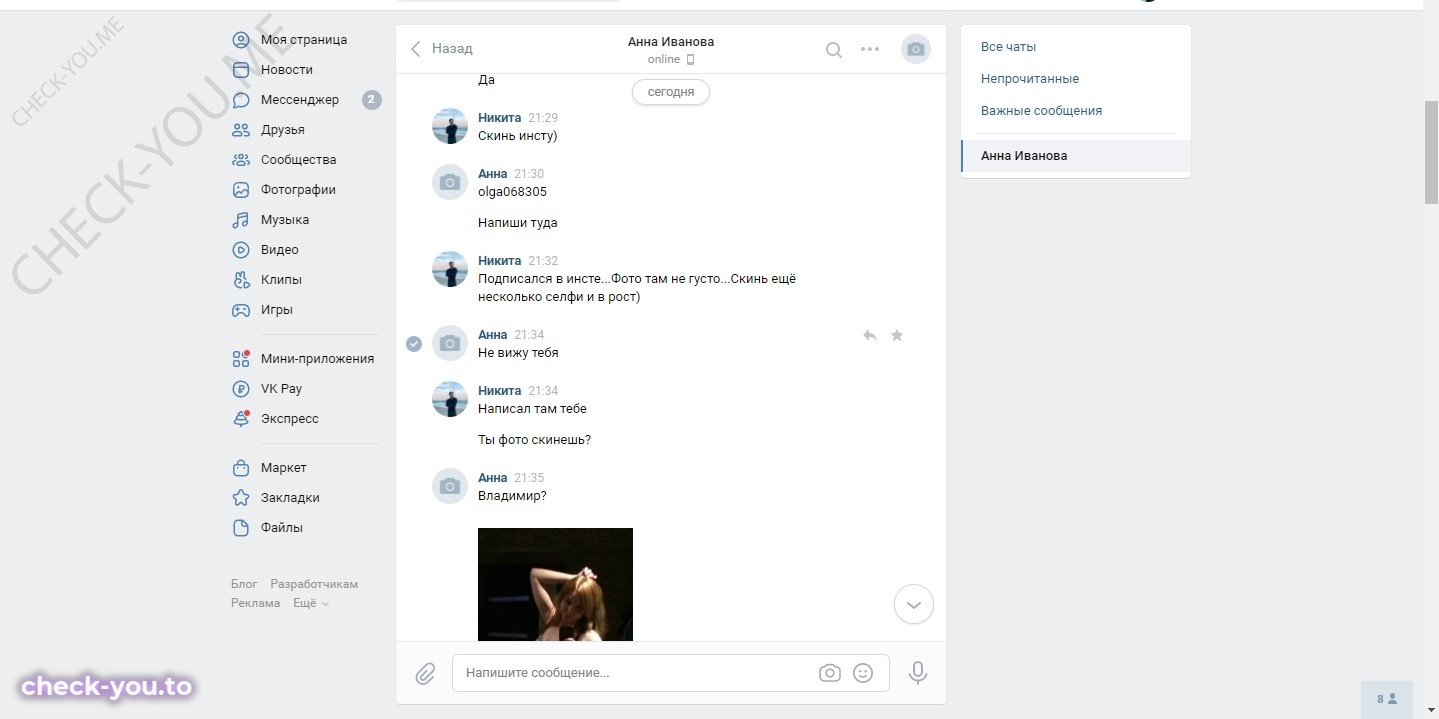Go back with the Назад button

pyautogui.click(x=441, y=49)
